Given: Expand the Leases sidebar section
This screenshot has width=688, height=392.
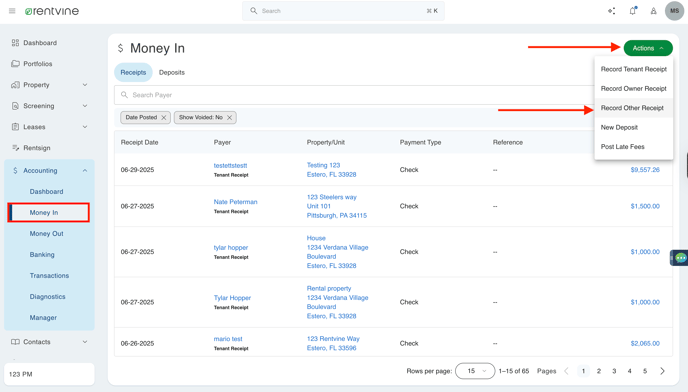Looking at the screenshot, I should [85, 127].
